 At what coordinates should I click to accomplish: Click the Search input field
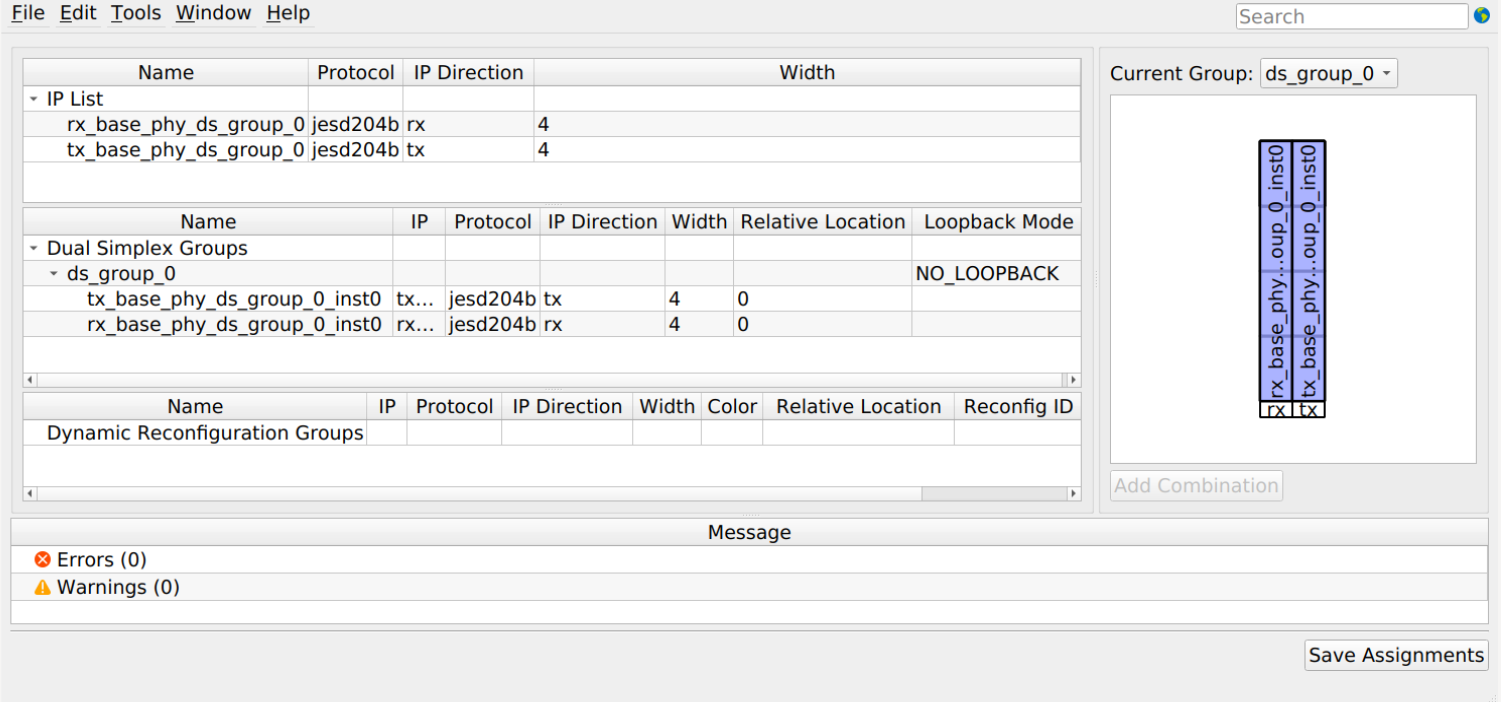point(1351,17)
